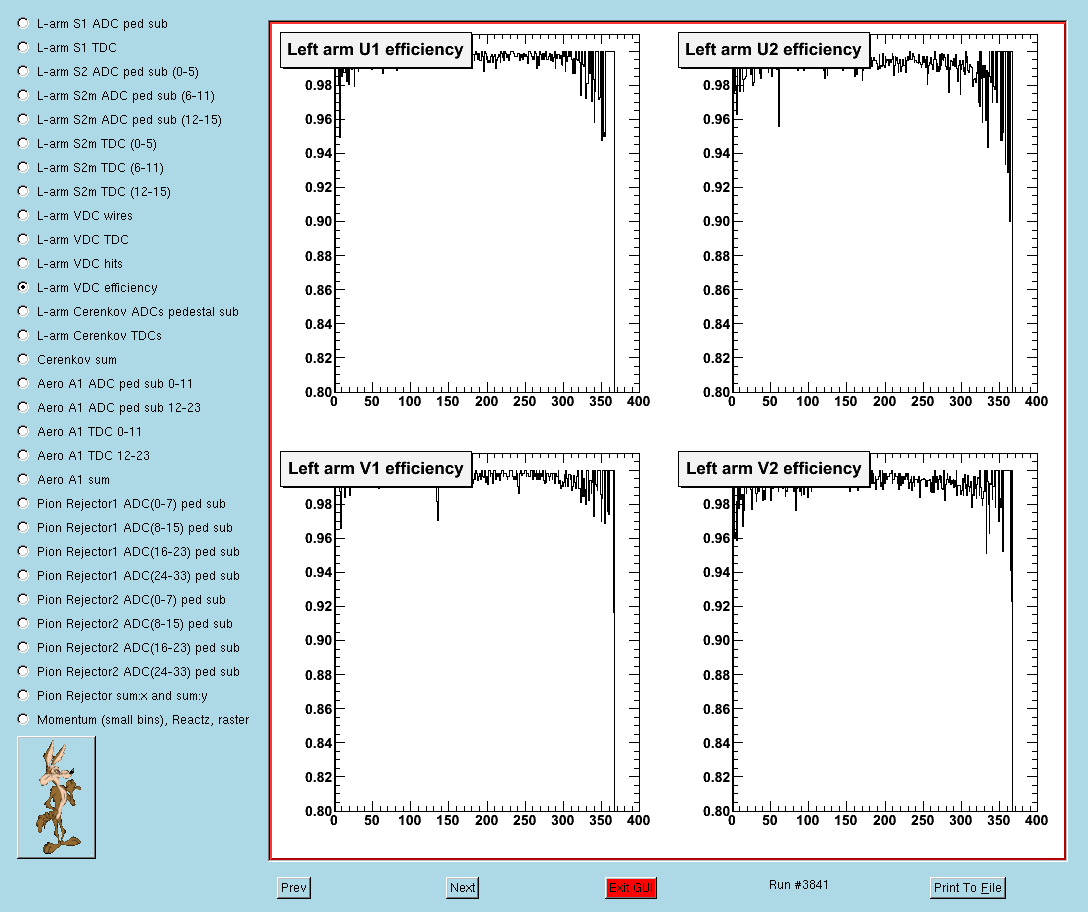Click the red Exit GUI button
1088x912 pixels.
click(631, 888)
